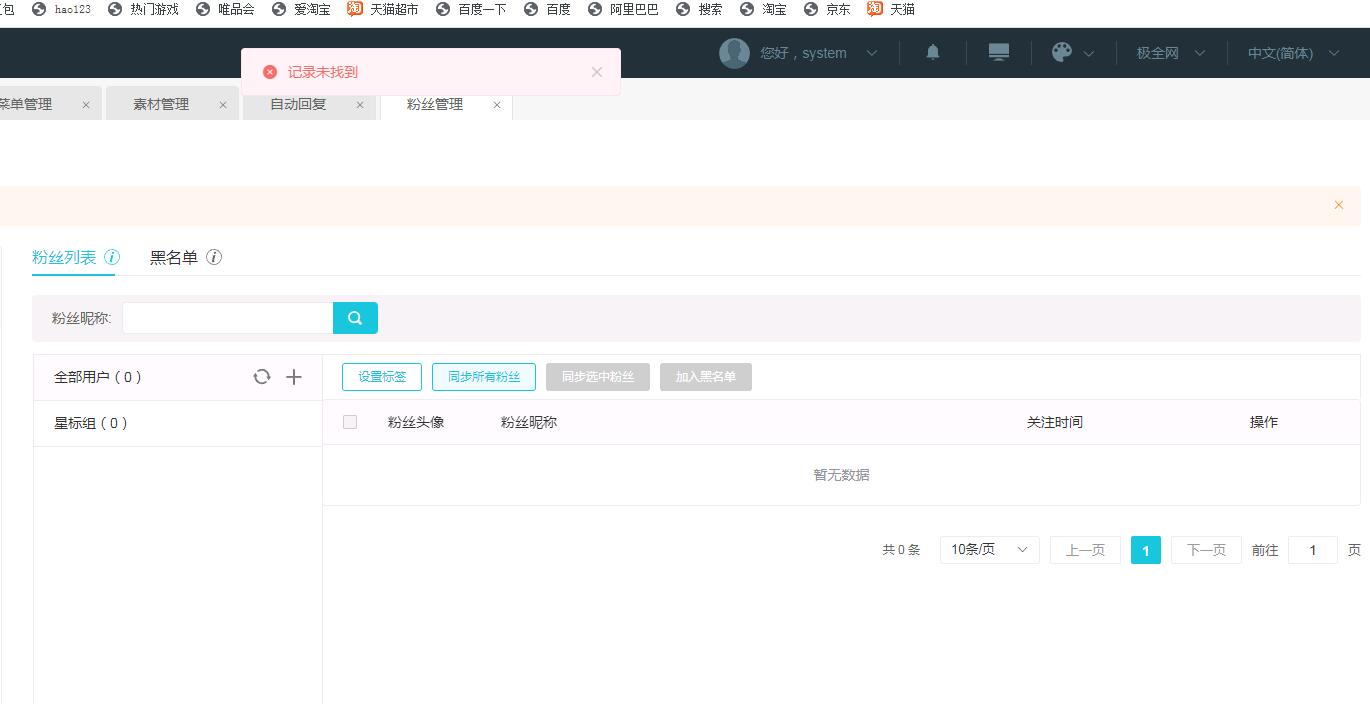Click the 设置标签 button
The width and height of the screenshot is (1370, 704).
382,377
